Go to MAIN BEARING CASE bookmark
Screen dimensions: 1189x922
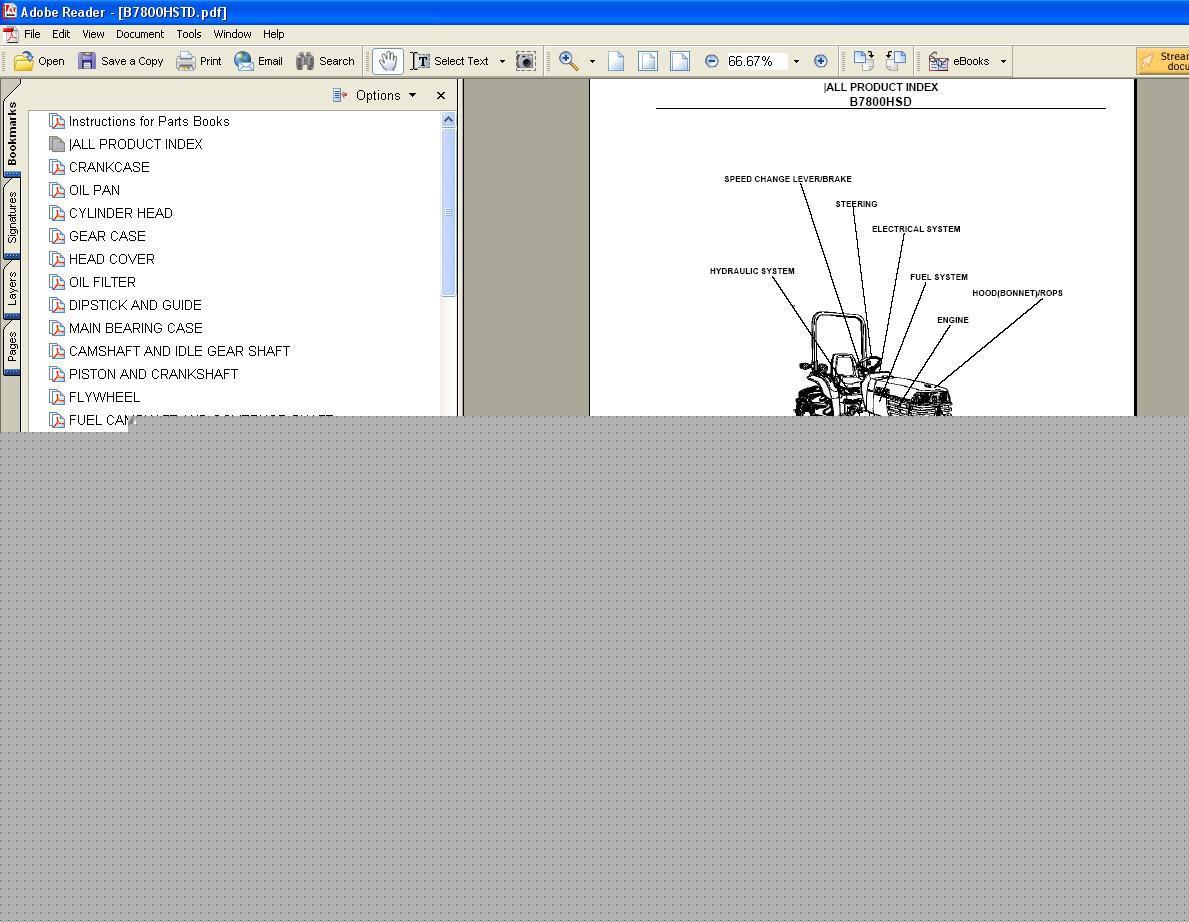(136, 328)
